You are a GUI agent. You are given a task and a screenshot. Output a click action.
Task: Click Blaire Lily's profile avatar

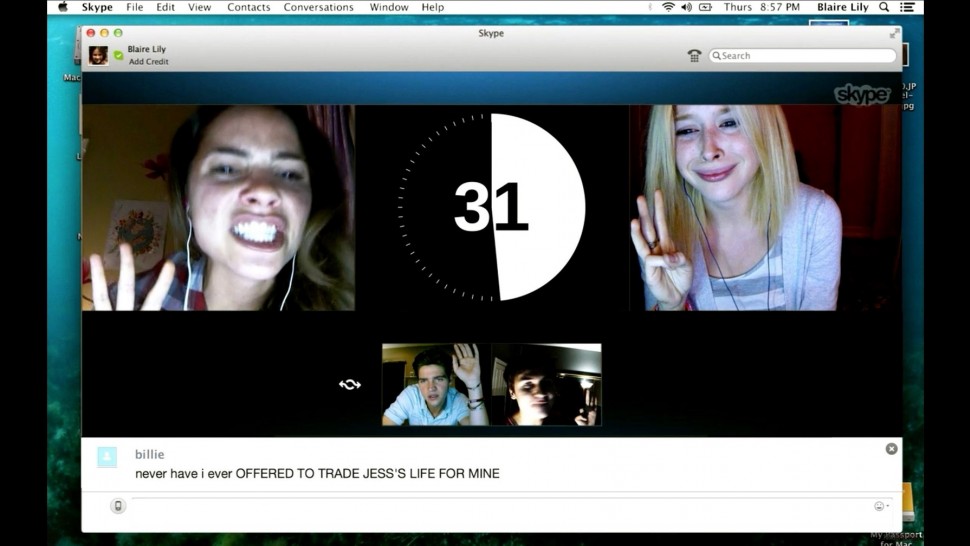pos(98,56)
